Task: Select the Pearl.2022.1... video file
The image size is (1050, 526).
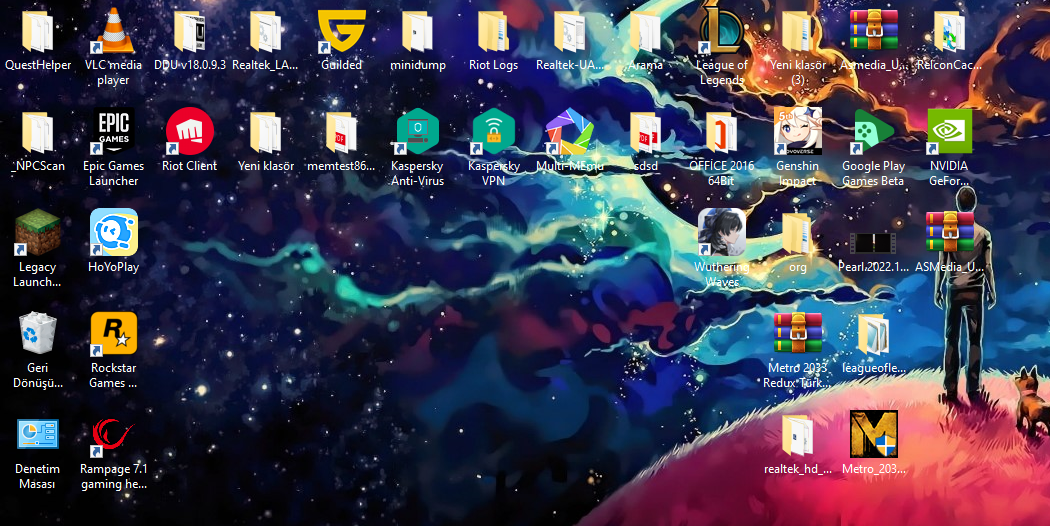Action: (x=873, y=243)
